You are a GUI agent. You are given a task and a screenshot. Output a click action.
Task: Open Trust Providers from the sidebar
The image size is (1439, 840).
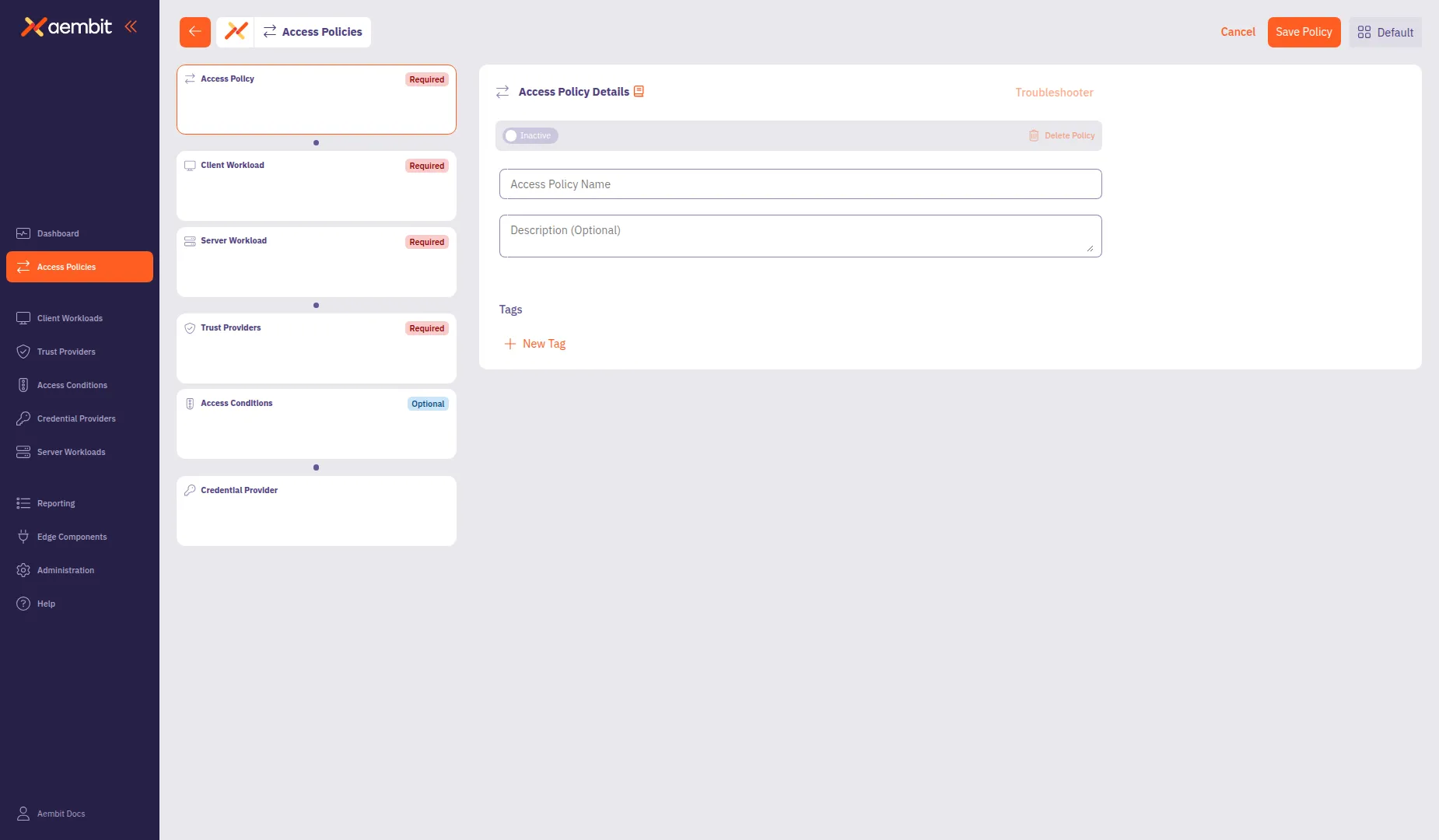pyautogui.click(x=67, y=352)
